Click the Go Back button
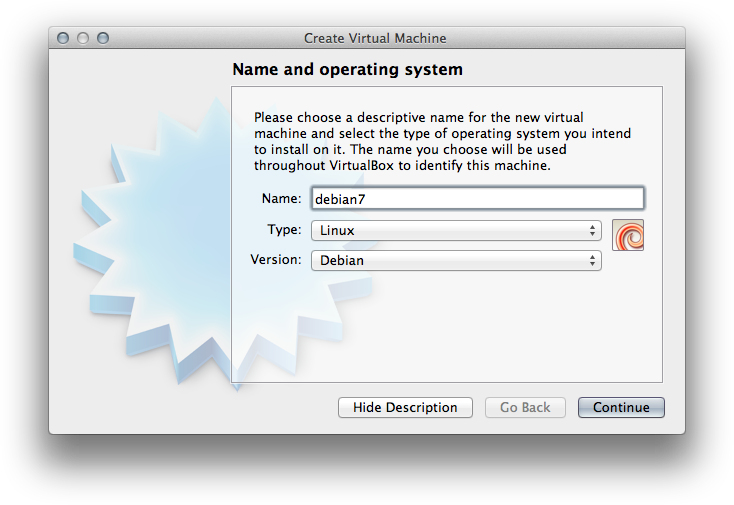Viewport: 734px width, 505px height. [x=525, y=407]
